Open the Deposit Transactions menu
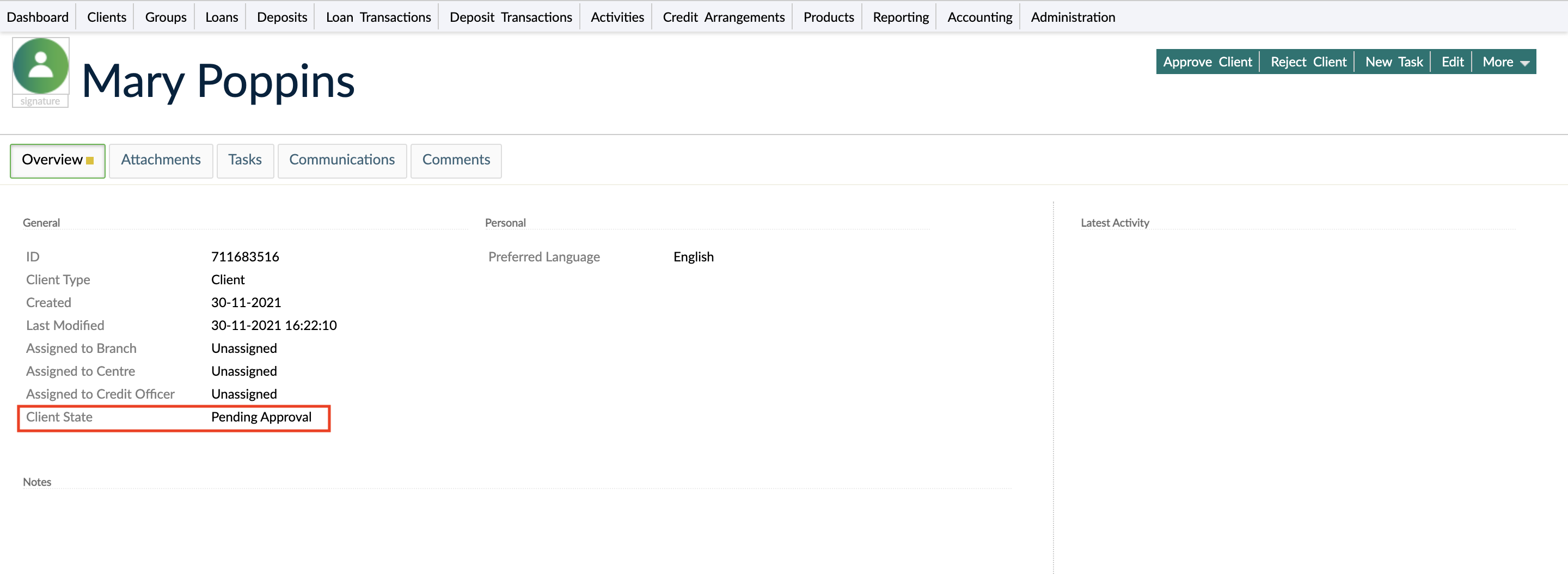 pyautogui.click(x=510, y=16)
